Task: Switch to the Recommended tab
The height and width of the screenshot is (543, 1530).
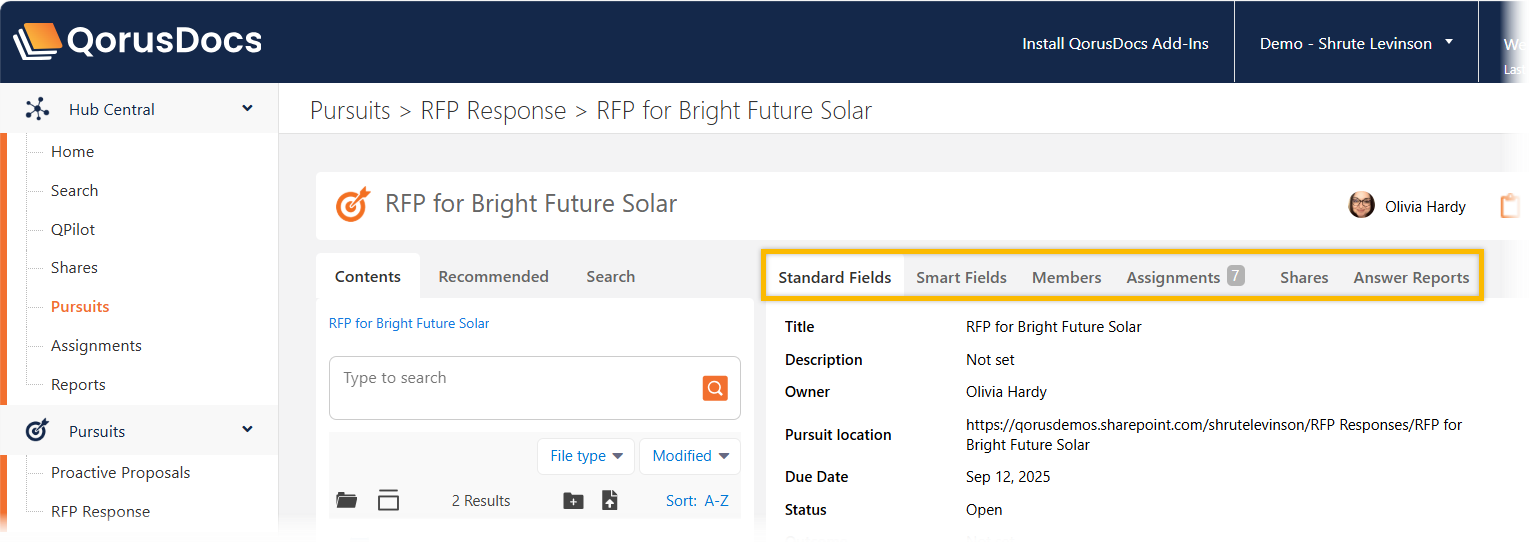Action: pos(493,277)
